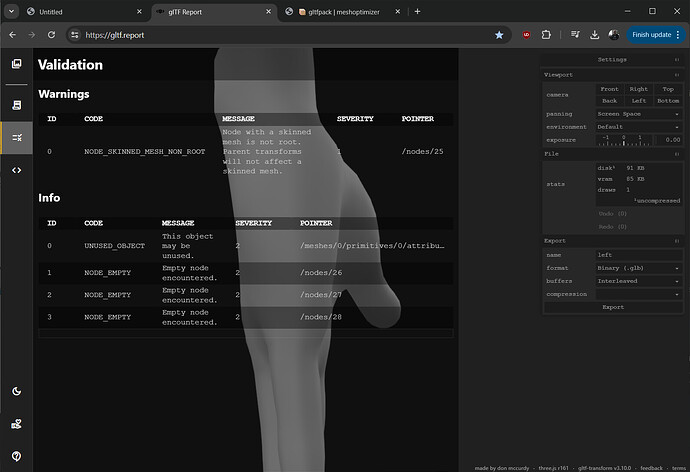Open the environment Default dropdown

tap(638, 127)
